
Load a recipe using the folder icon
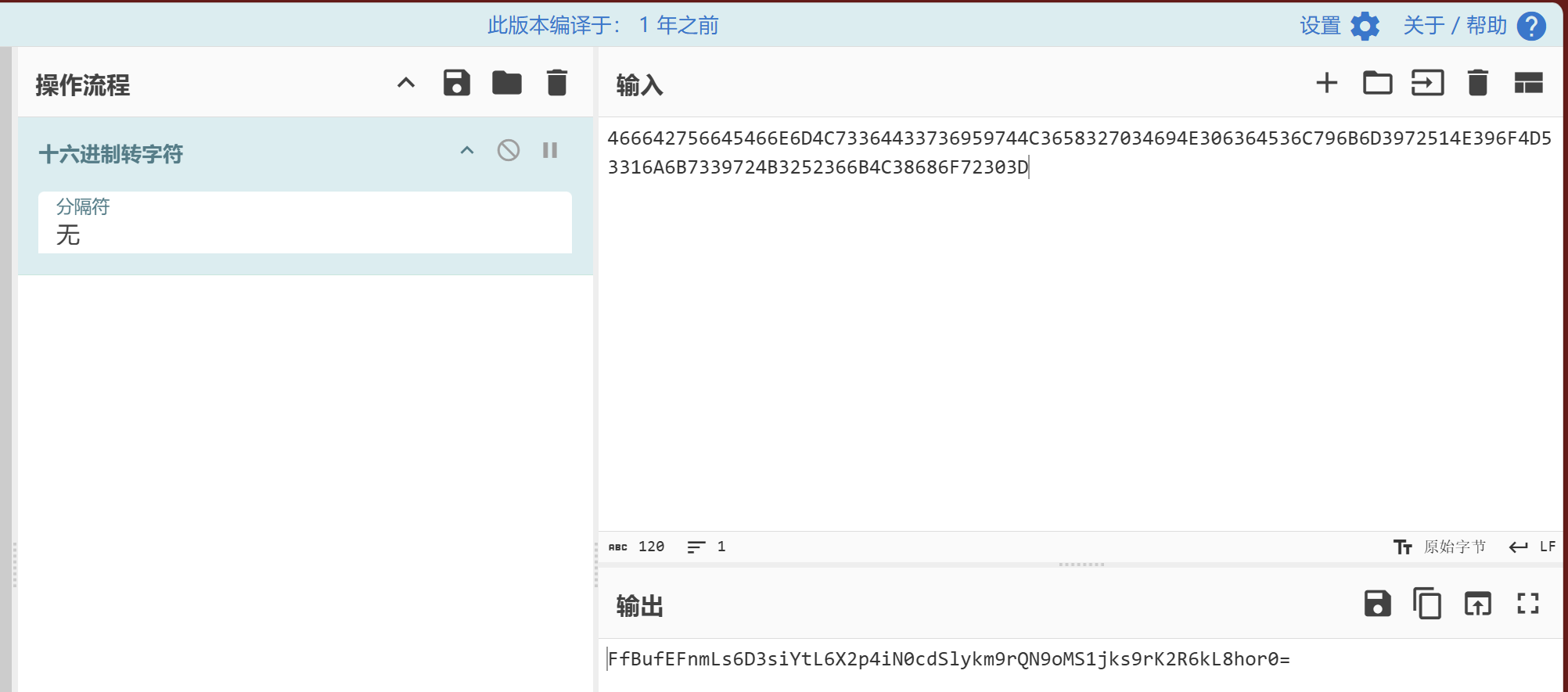[x=506, y=83]
